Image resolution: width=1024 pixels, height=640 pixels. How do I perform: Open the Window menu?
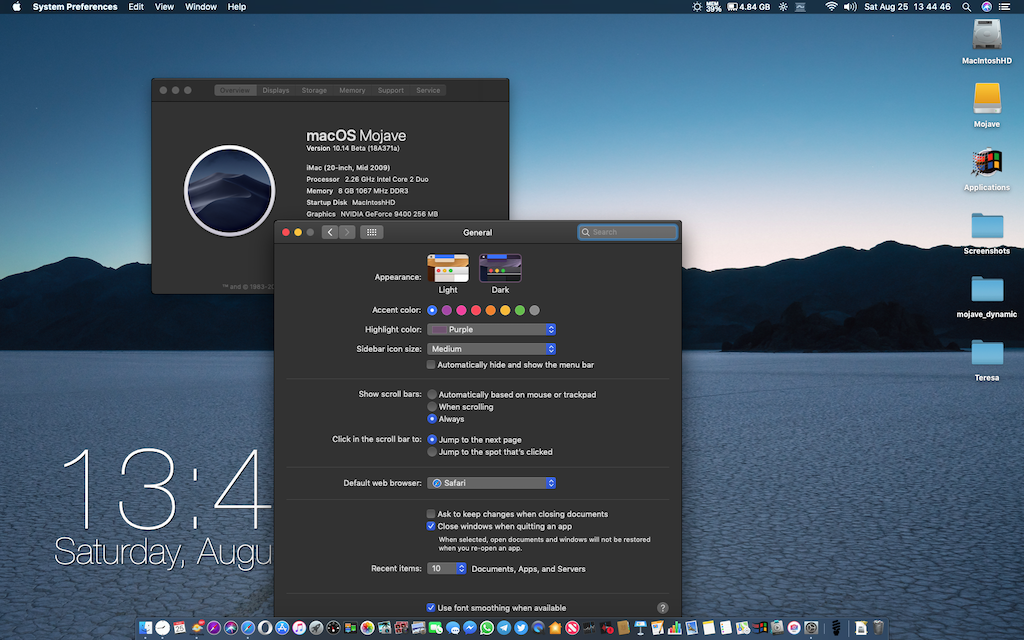(200, 7)
